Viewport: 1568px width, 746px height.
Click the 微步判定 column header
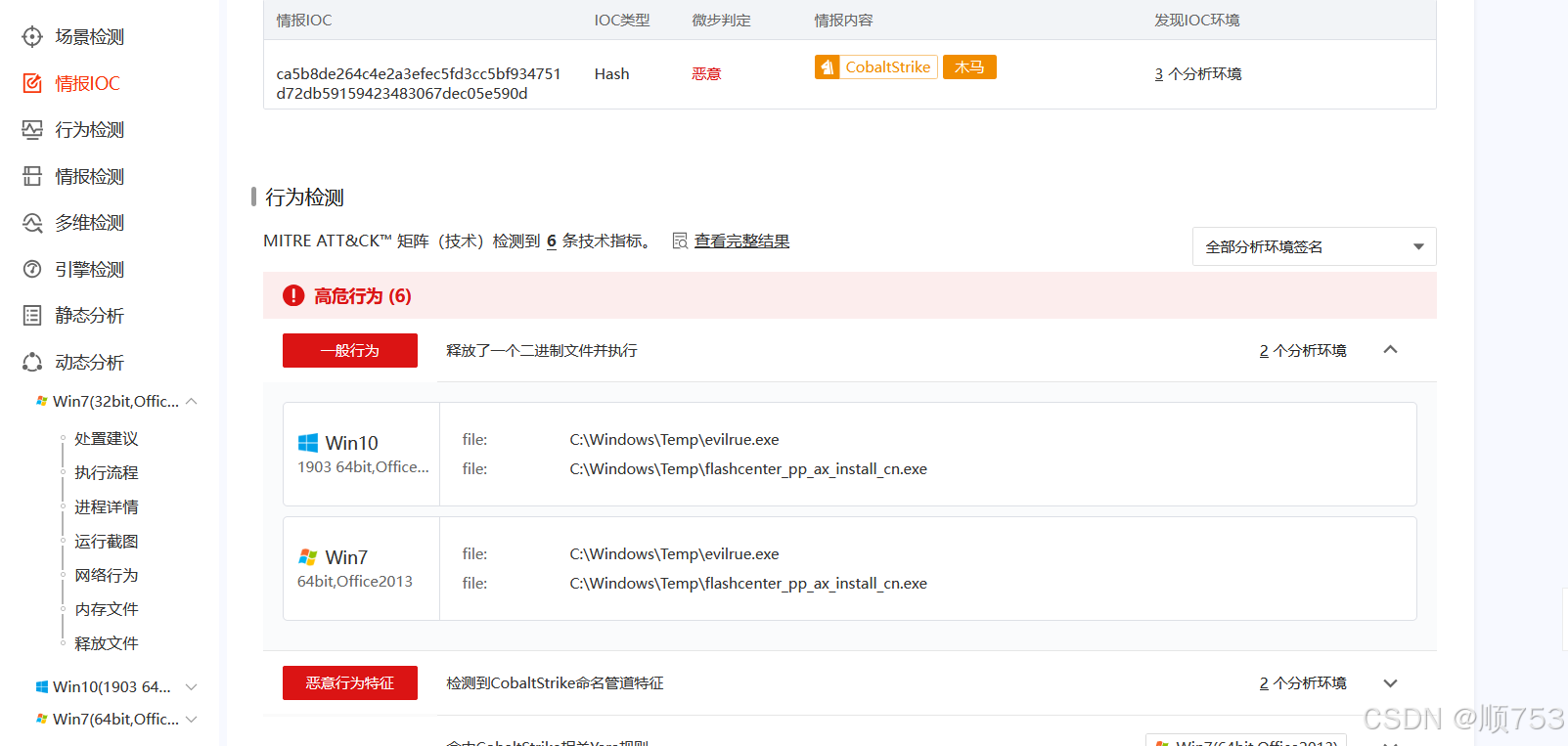(722, 21)
